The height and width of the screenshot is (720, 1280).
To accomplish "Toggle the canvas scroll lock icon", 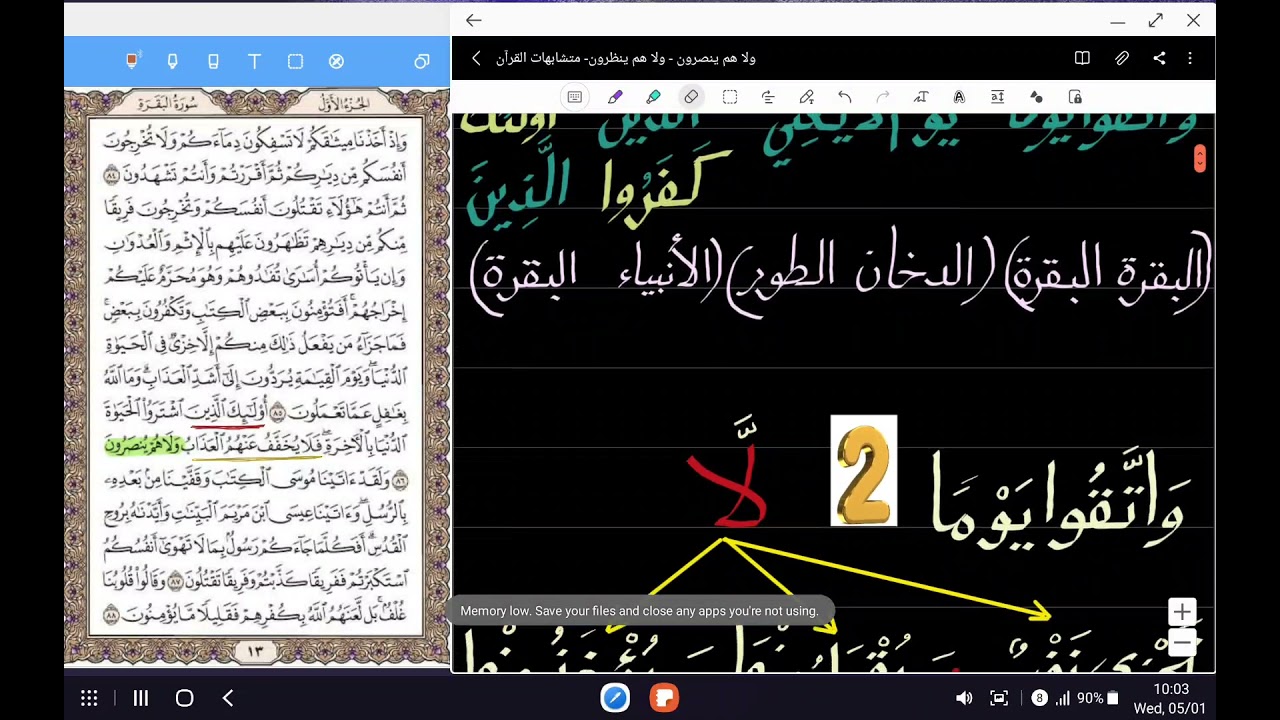I will pos(1075,97).
